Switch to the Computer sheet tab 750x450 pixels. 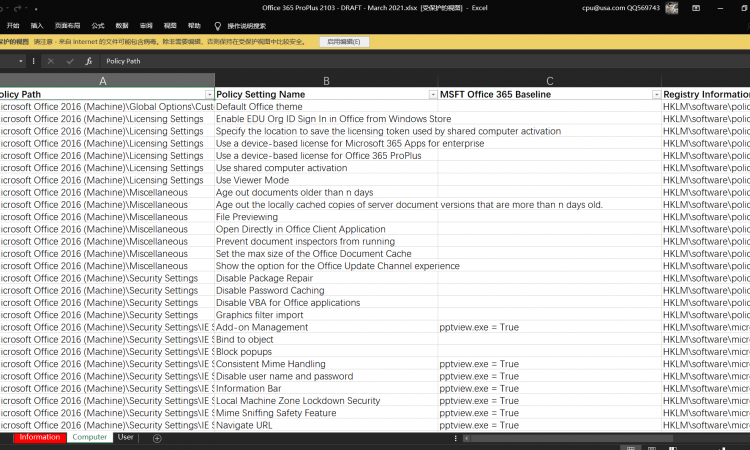click(x=89, y=437)
